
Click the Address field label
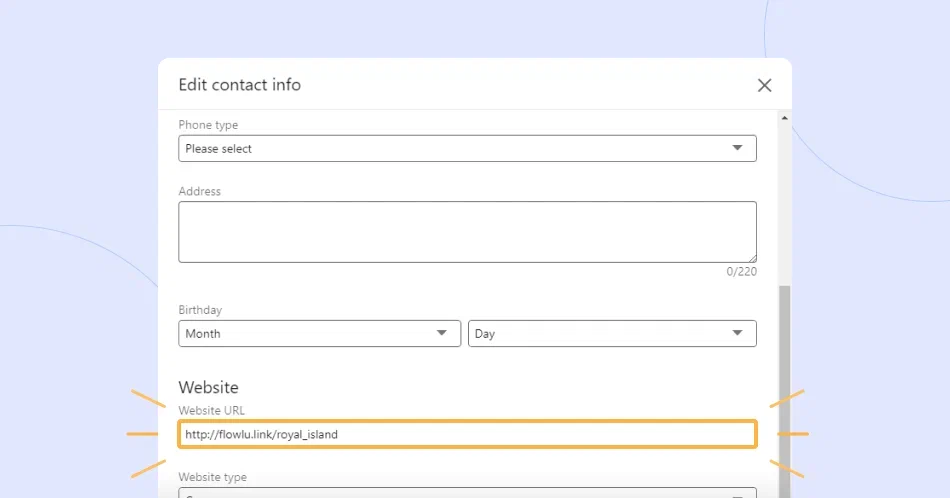click(199, 191)
